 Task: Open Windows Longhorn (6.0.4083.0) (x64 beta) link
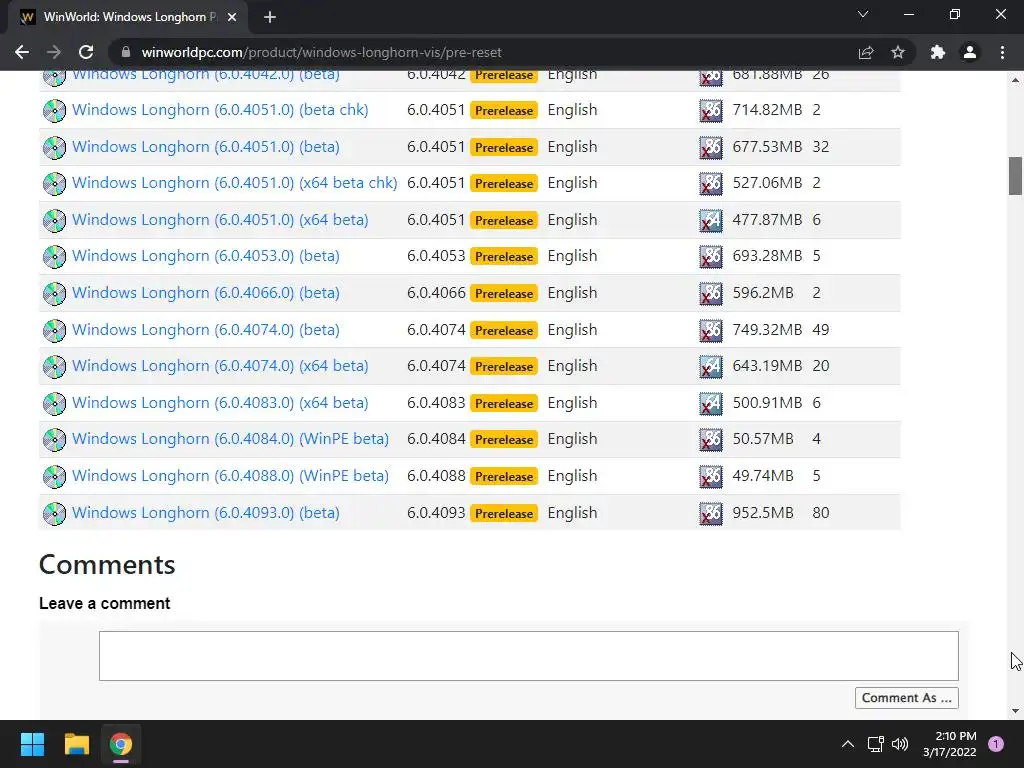[220, 403]
